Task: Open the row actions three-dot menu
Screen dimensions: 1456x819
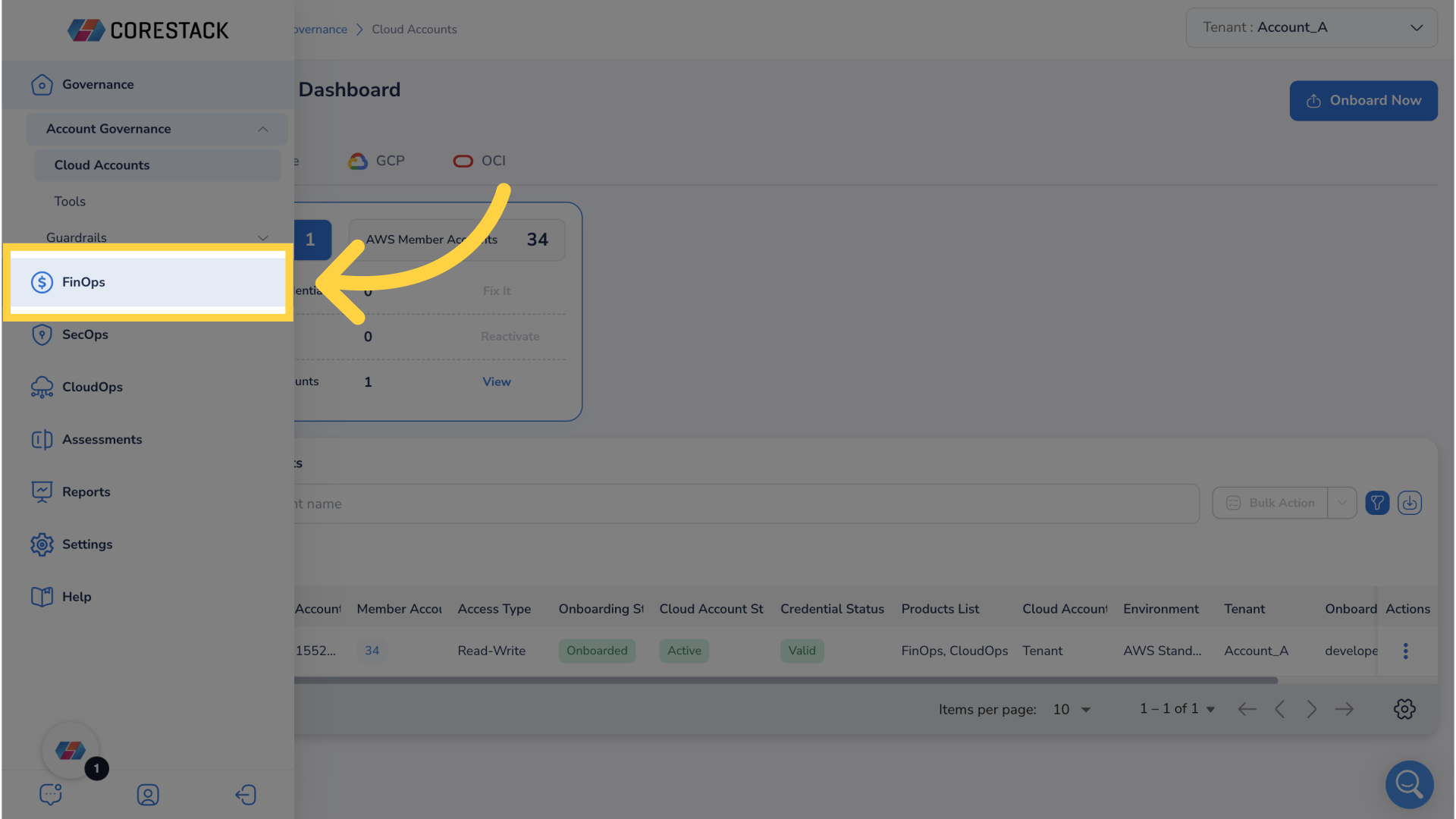Action: 1405,651
